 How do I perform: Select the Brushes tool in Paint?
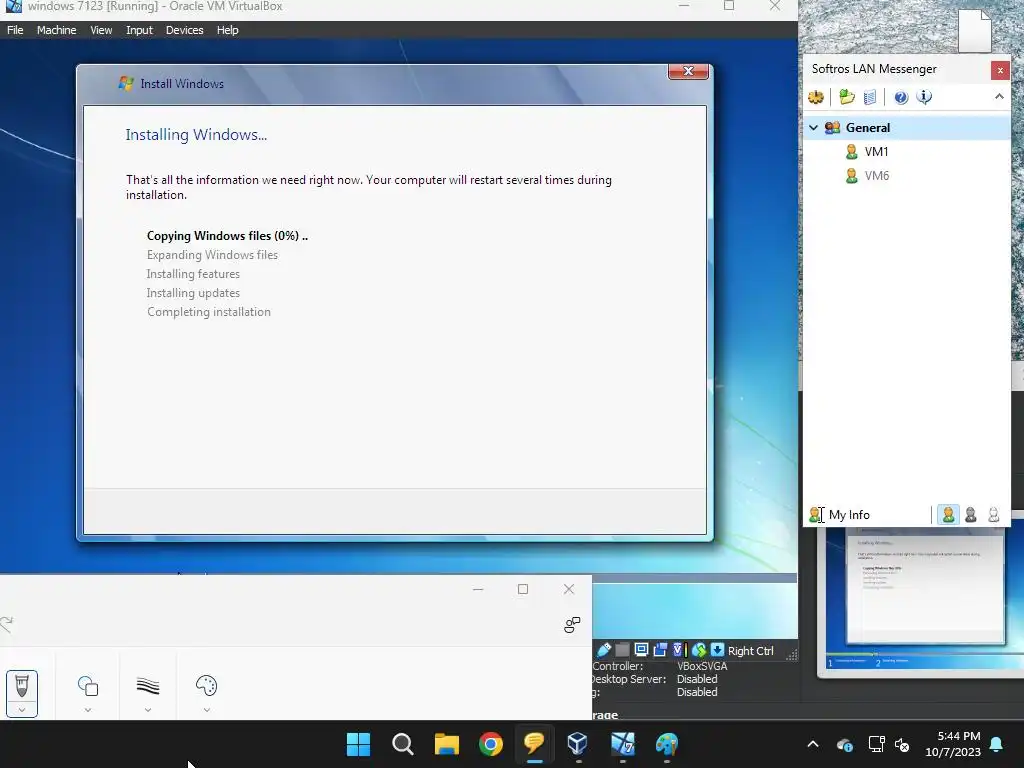point(22,686)
